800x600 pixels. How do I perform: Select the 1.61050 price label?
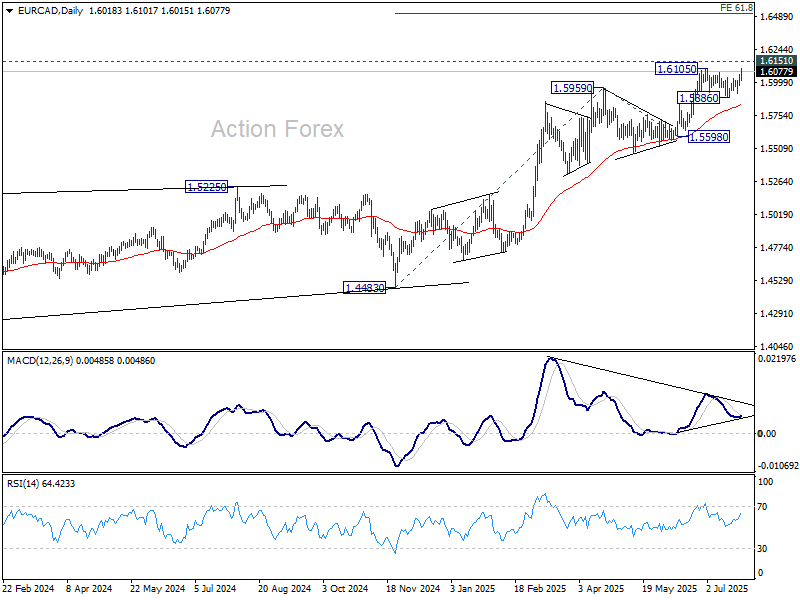pyautogui.click(x=677, y=68)
